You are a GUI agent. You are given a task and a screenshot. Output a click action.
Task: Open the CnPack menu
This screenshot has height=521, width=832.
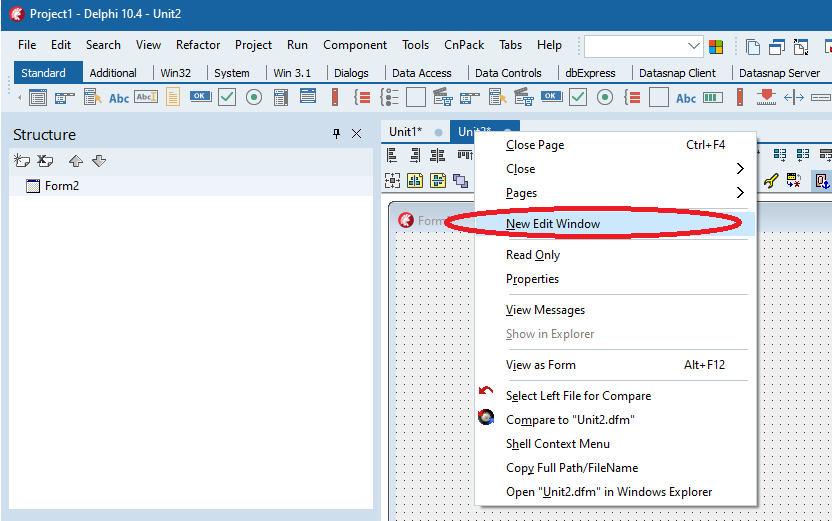pyautogui.click(x=464, y=45)
